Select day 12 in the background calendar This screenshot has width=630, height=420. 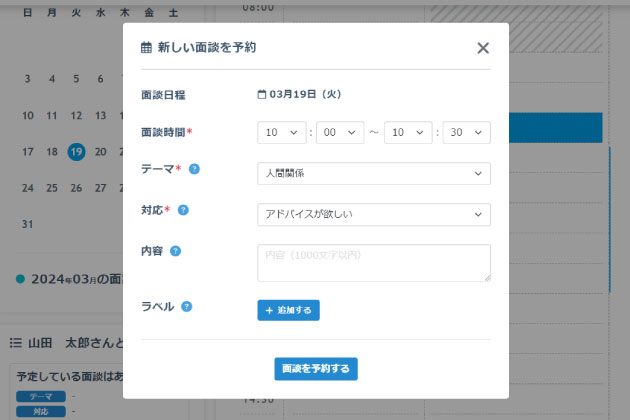(x=76, y=116)
